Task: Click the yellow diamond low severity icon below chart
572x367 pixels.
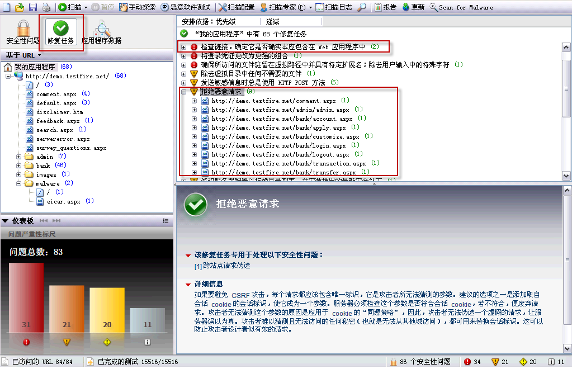Action: click(107, 342)
